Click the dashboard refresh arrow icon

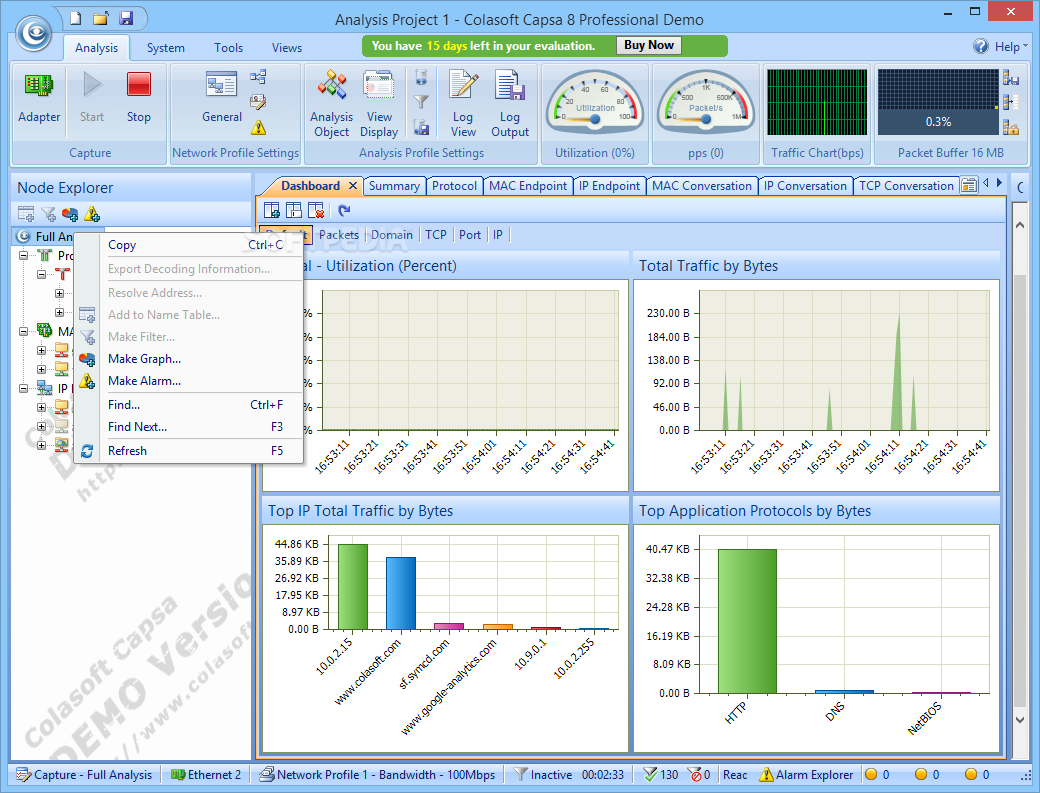(344, 210)
